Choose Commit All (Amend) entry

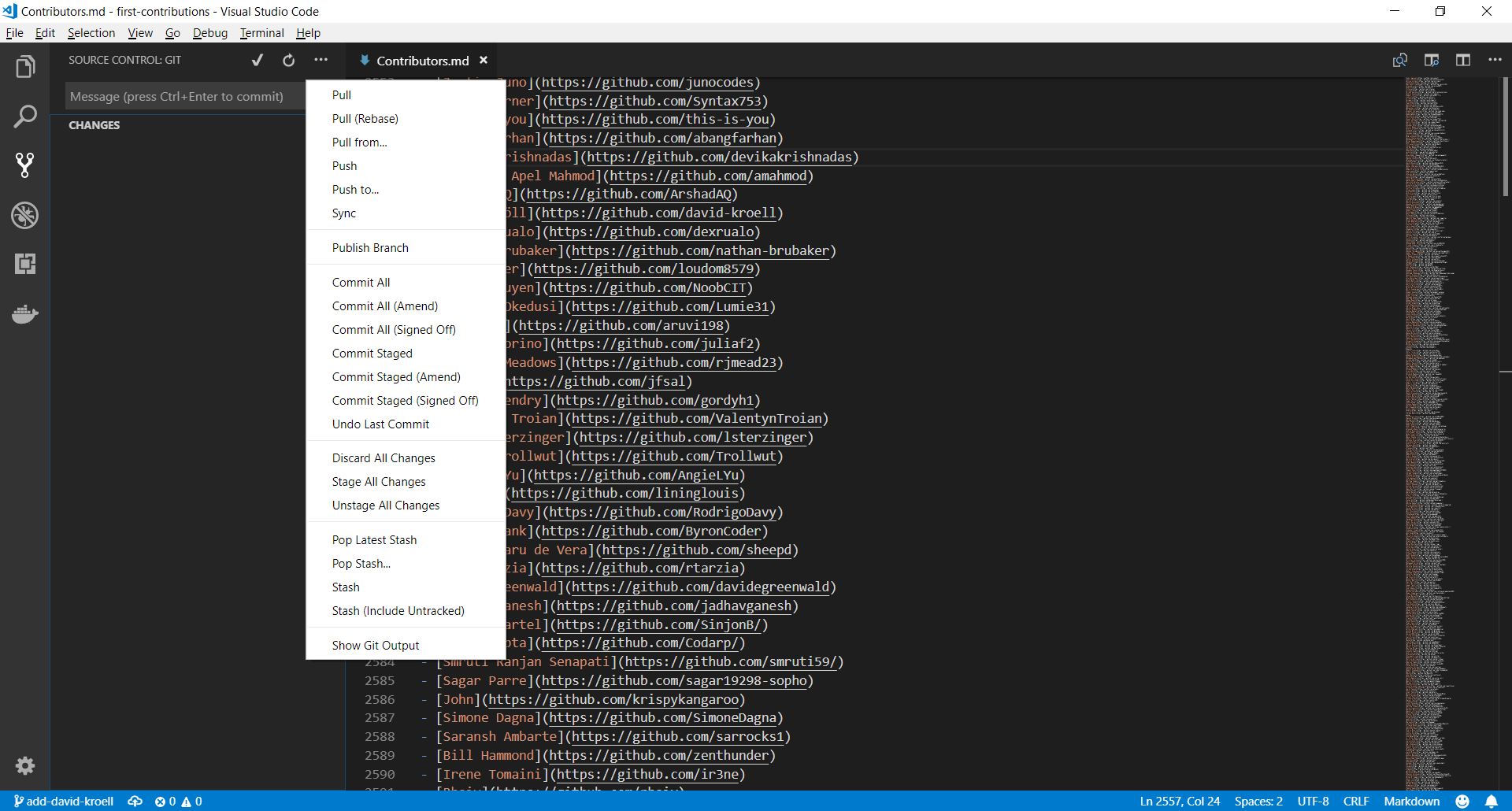(x=406, y=306)
